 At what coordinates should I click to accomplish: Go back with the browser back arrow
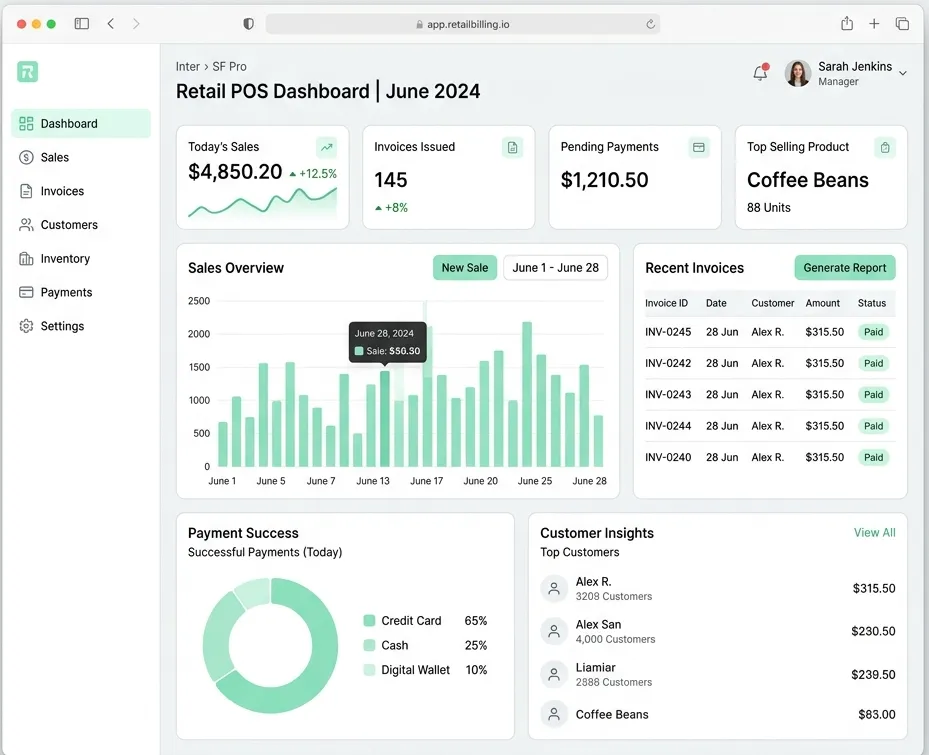tap(111, 24)
